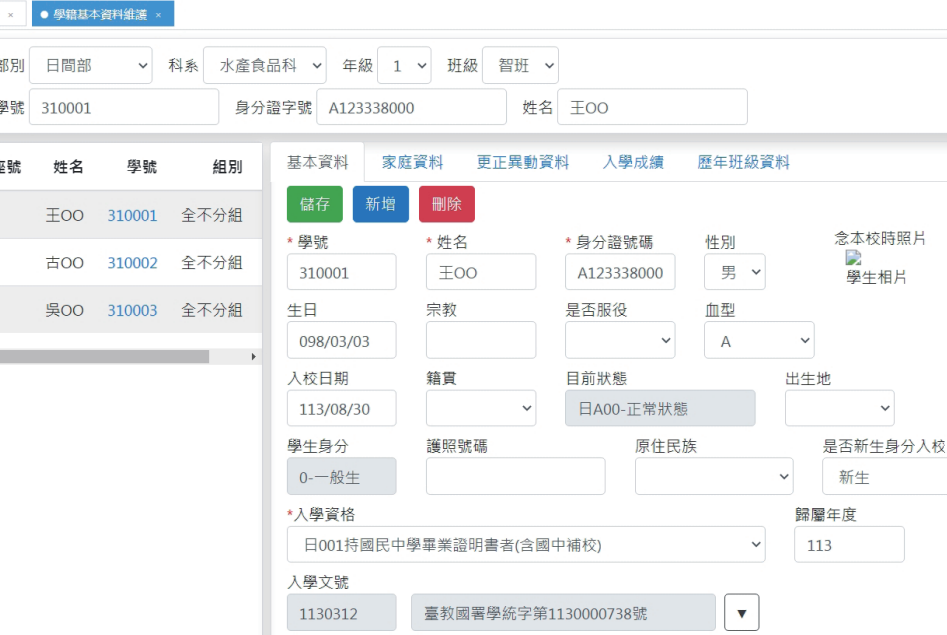The width and height of the screenshot is (947, 635).
Task: Click the 目前狀態 field 日A00-正常狀態
Action: click(x=660, y=408)
